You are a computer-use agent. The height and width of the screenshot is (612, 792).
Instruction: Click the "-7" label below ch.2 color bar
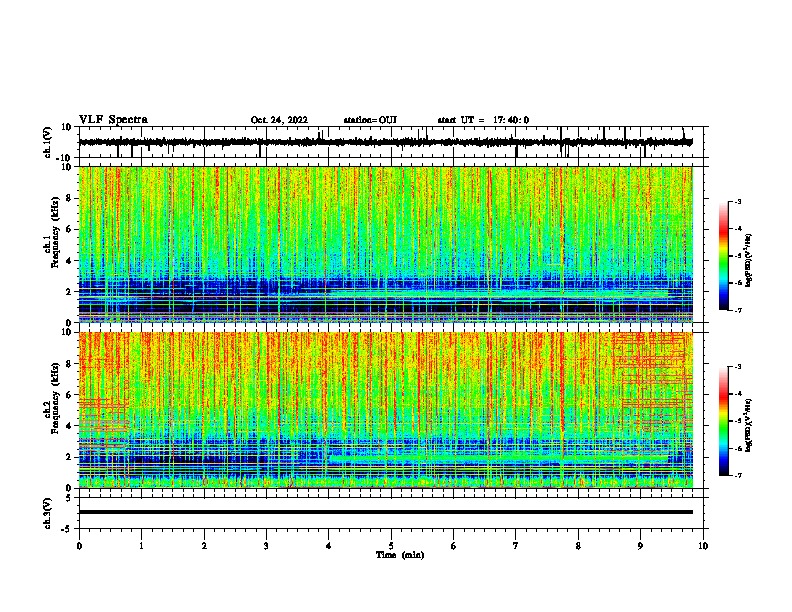click(x=737, y=475)
